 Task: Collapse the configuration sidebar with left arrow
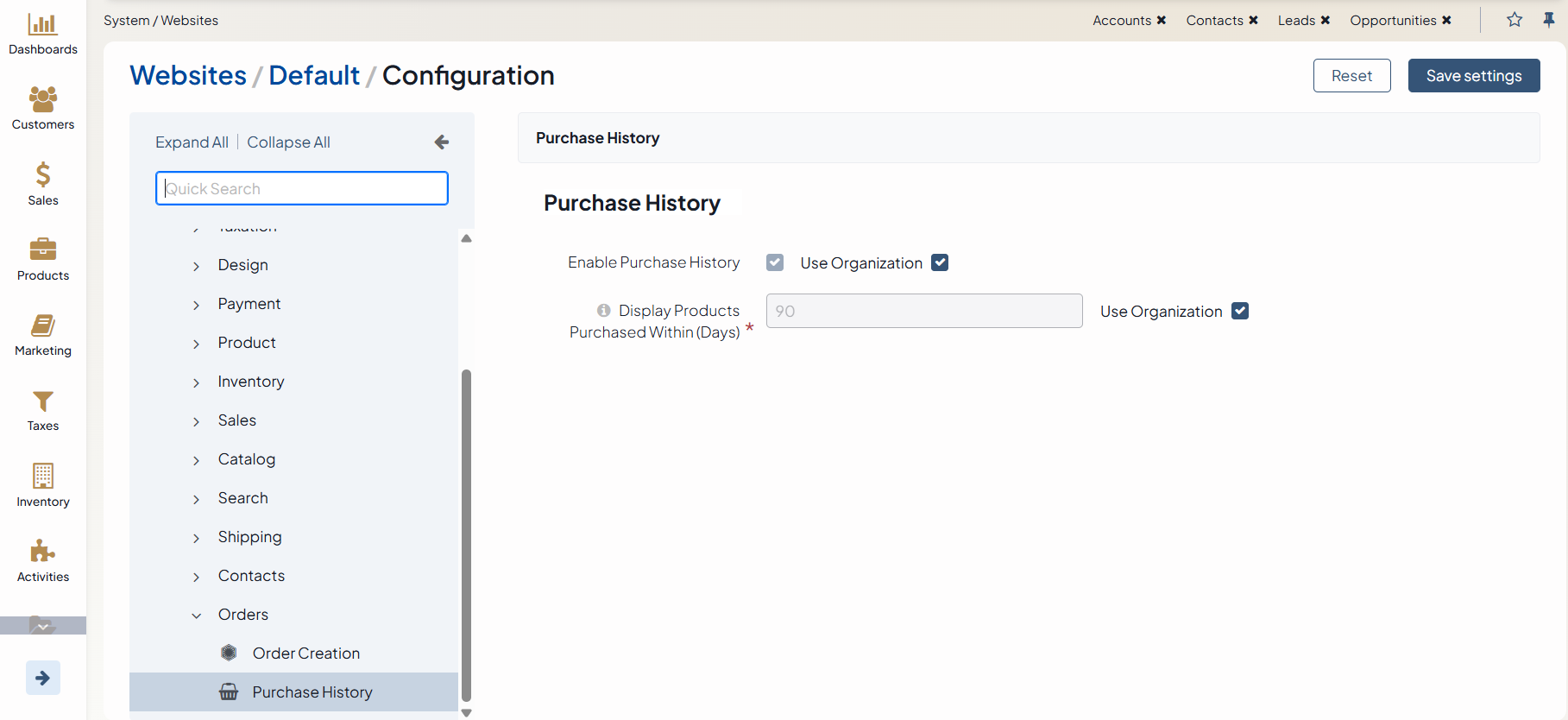tap(441, 142)
